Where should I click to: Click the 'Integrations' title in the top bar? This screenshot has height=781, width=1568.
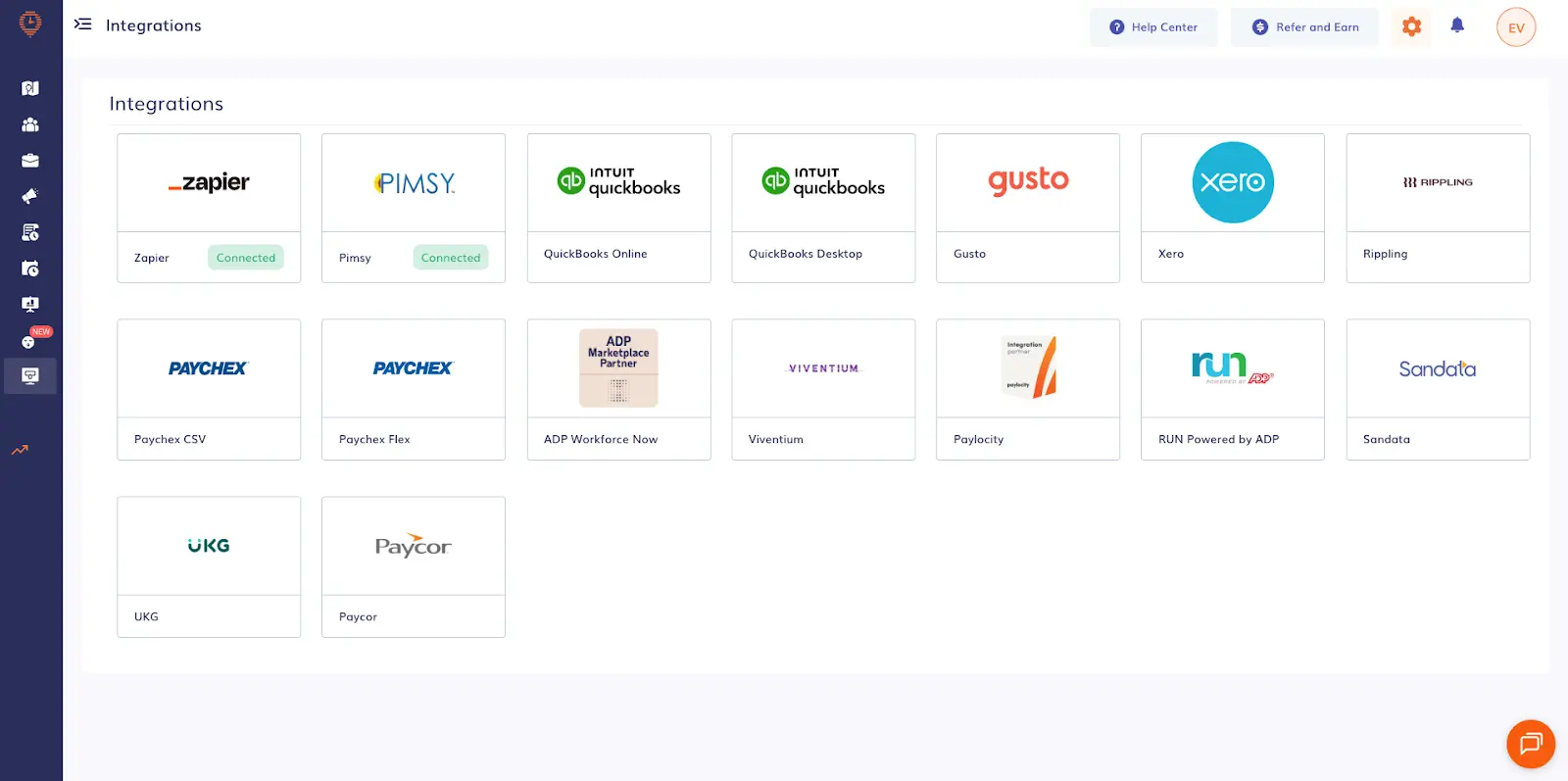click(154, 25)
